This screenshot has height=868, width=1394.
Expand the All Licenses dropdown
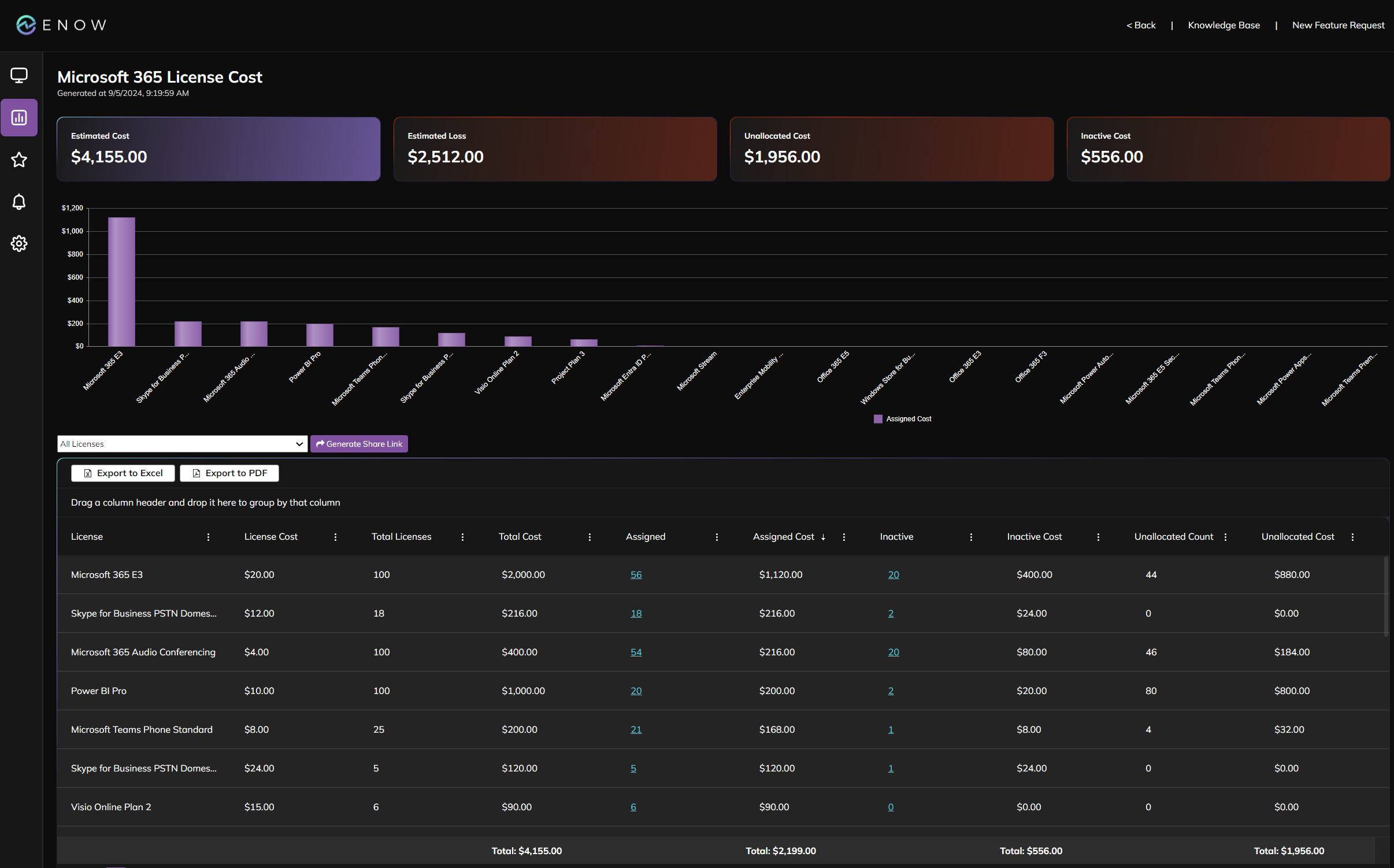pyautogui.click(x=182, y=444)
